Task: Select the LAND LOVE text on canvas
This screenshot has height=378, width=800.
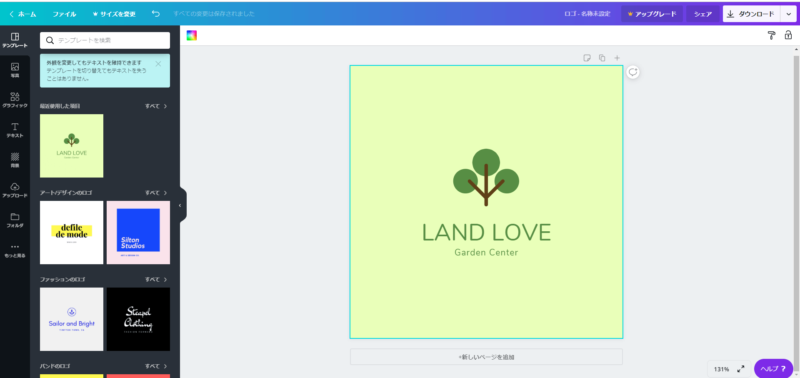Action: click(x=486, y=233)
